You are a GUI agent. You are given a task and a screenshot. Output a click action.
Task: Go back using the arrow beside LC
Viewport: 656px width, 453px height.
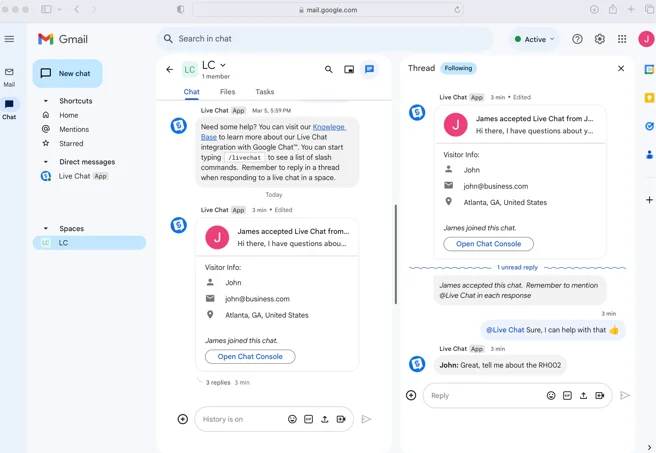(169, 70)
